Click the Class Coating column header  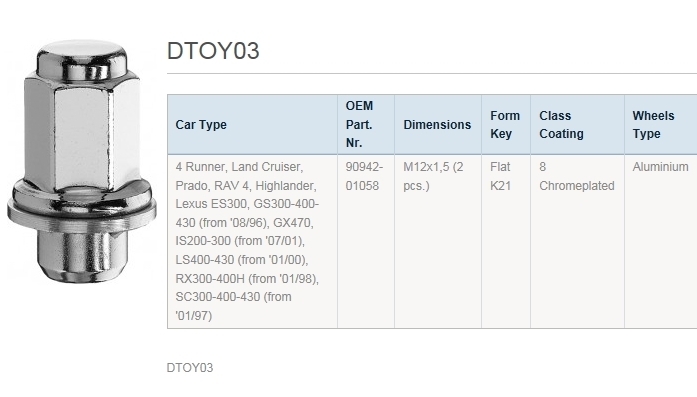[577, 124]
